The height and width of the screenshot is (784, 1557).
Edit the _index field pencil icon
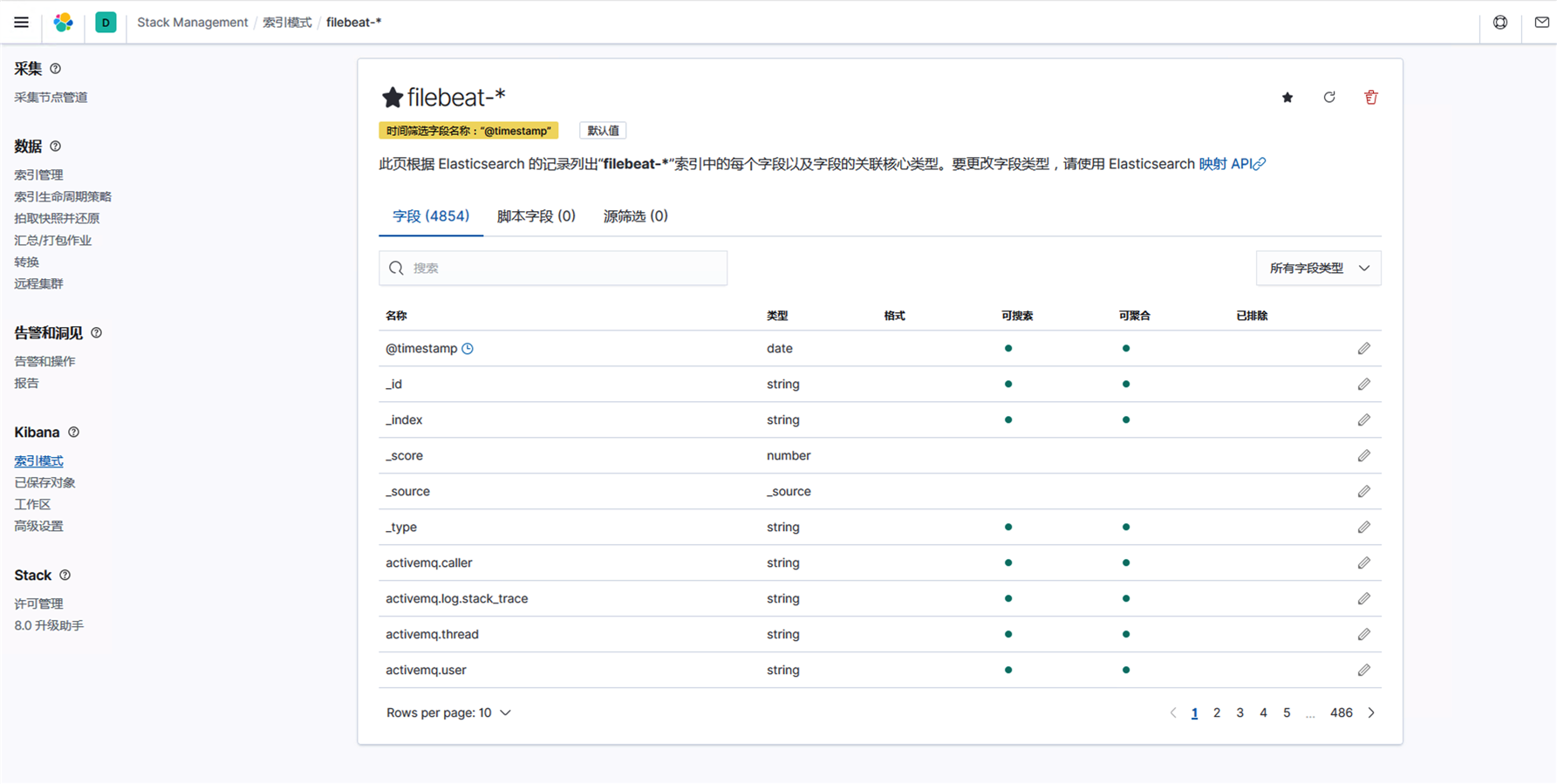click(x=1364, y=420)
